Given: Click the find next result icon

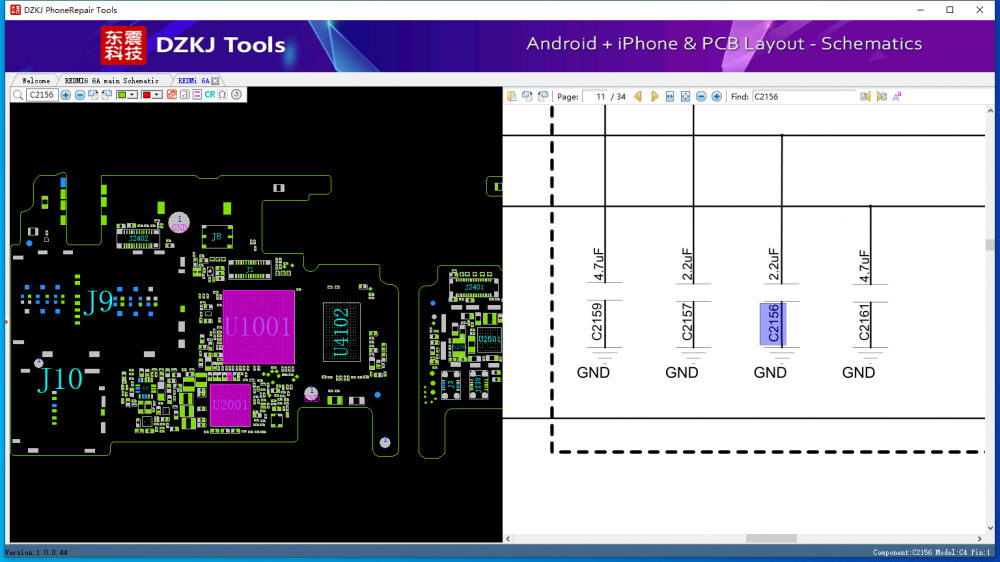Looking at the screenshot, I should point(881,97).
